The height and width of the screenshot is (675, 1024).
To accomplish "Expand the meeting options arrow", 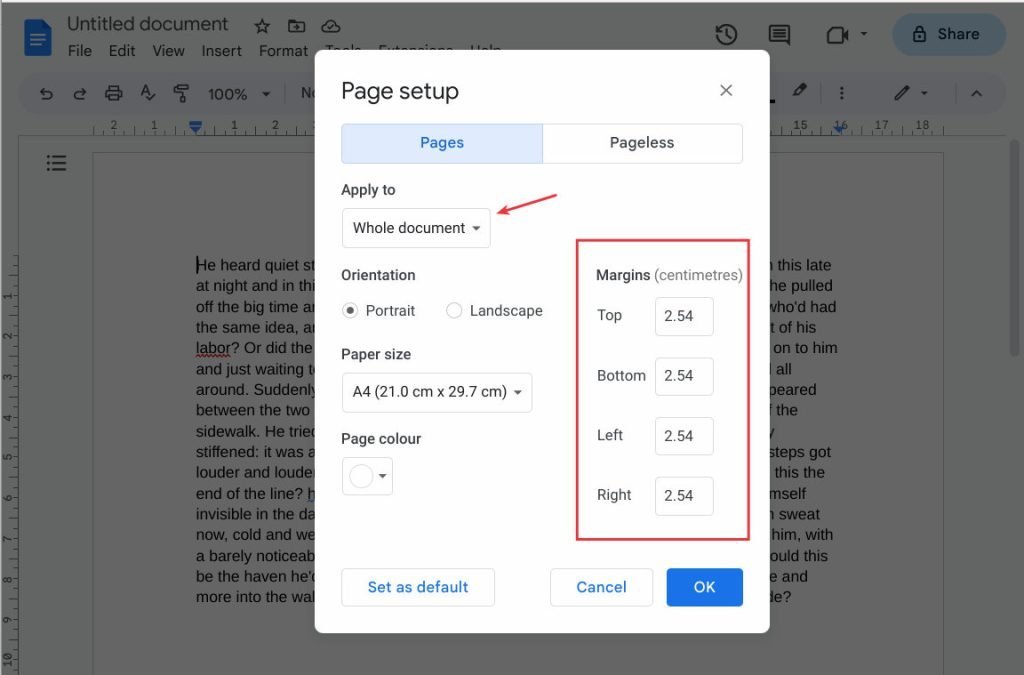I will (x=864, y=33).
